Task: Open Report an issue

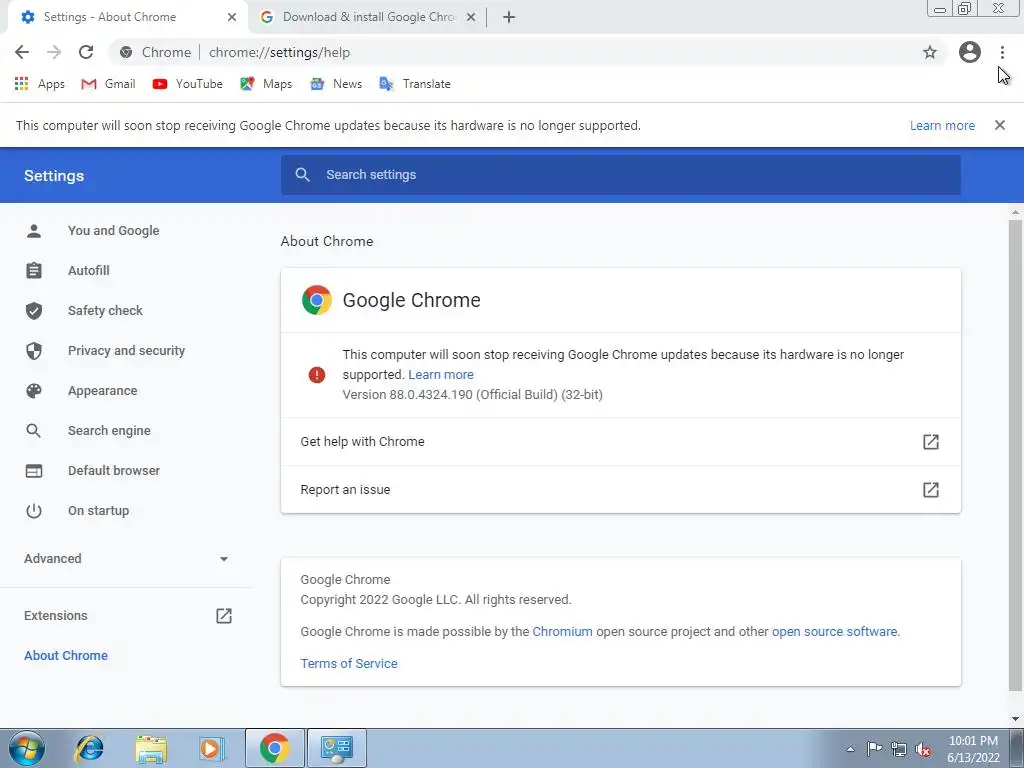Action: (620, 489)
